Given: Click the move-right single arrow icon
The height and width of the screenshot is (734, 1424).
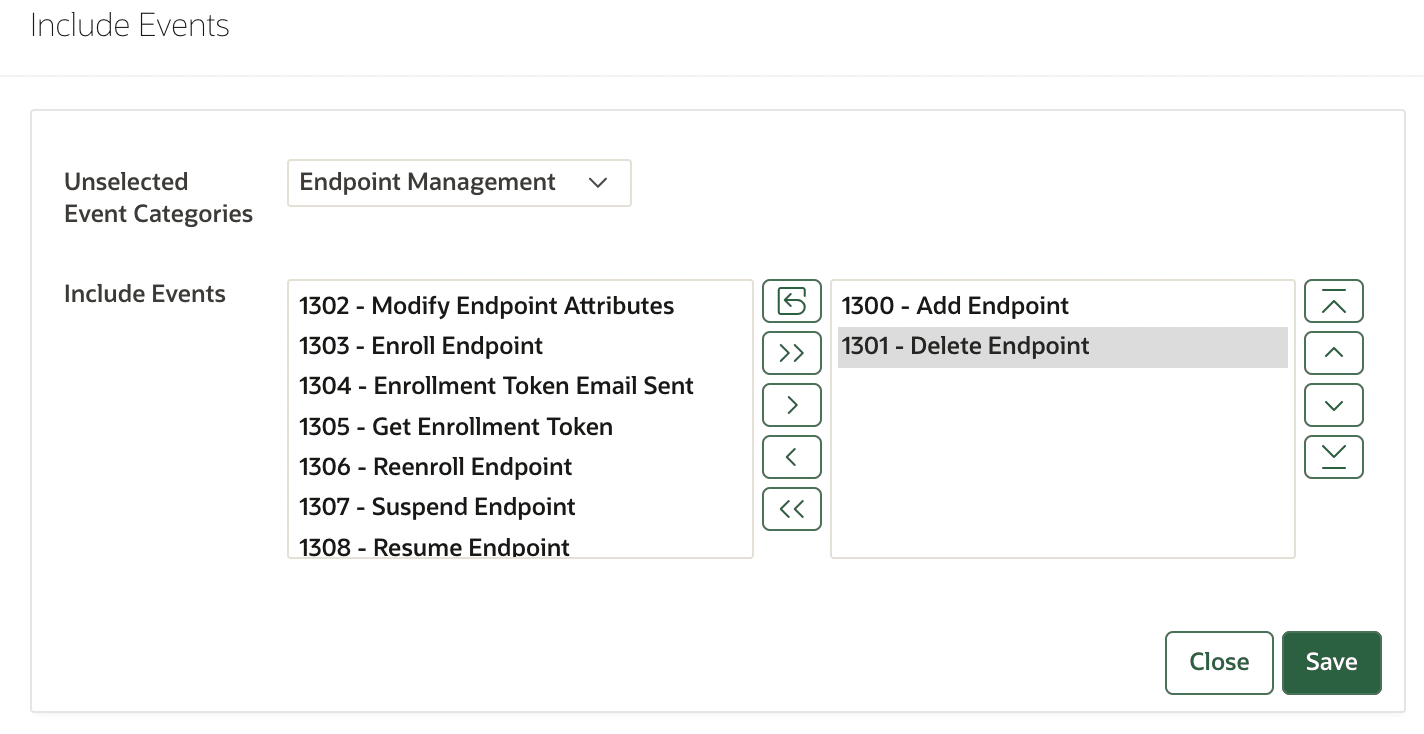Looking at the screenshot, I should [x=791, y=404].
